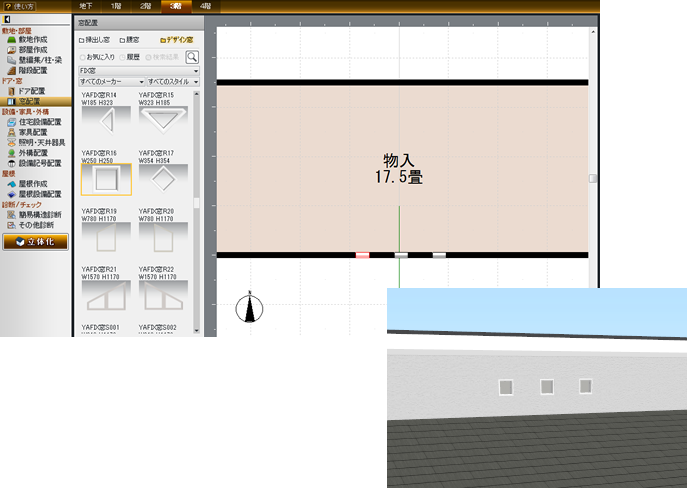Select the 物入 17.5畳 room label
Viewport: 687px width, 488px height.
click(399, 169)
